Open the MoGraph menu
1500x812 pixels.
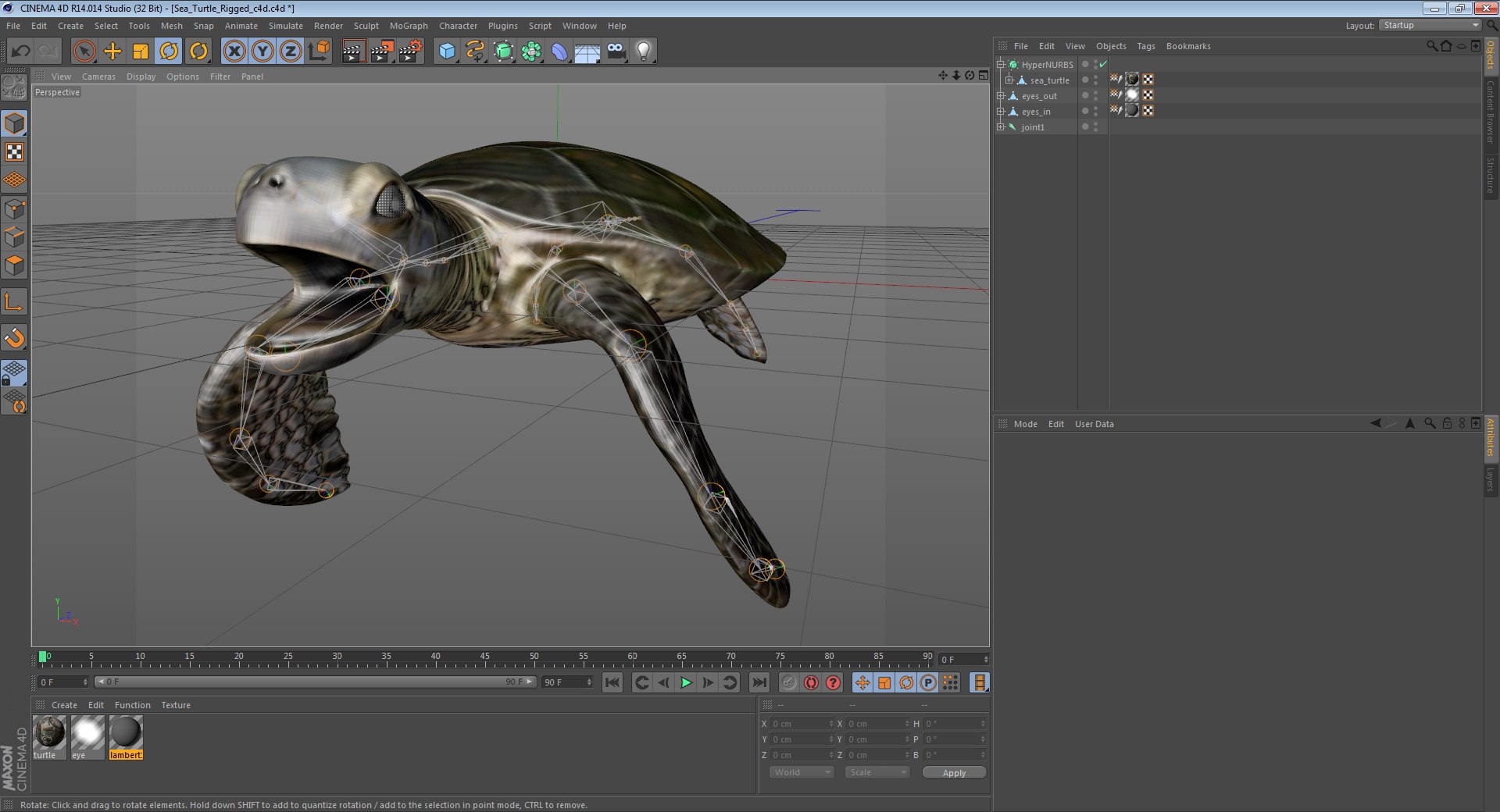[409, 26]
